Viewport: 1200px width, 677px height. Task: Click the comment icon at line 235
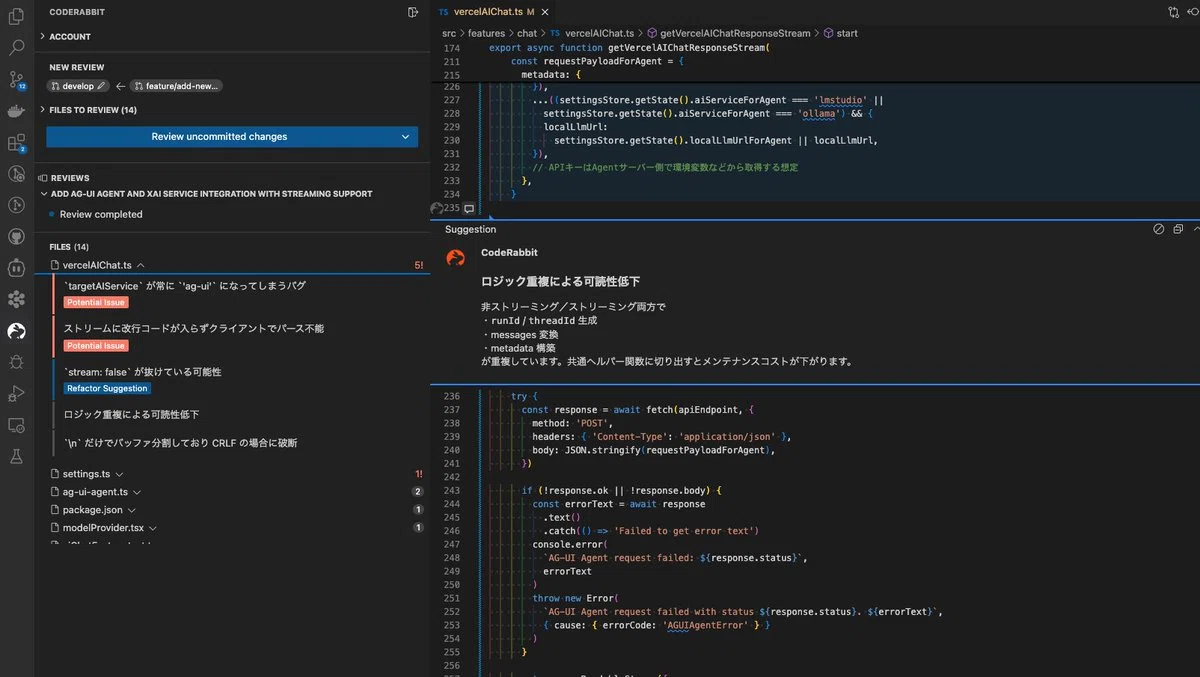(468, 208)
